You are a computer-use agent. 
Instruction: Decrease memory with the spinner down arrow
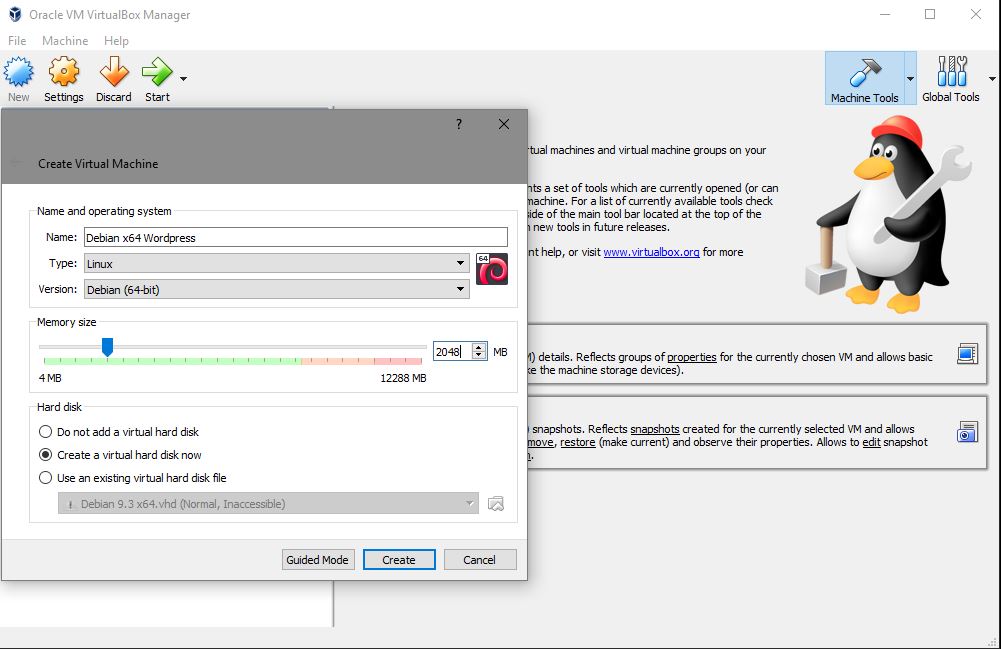click(x=479, y=355)
